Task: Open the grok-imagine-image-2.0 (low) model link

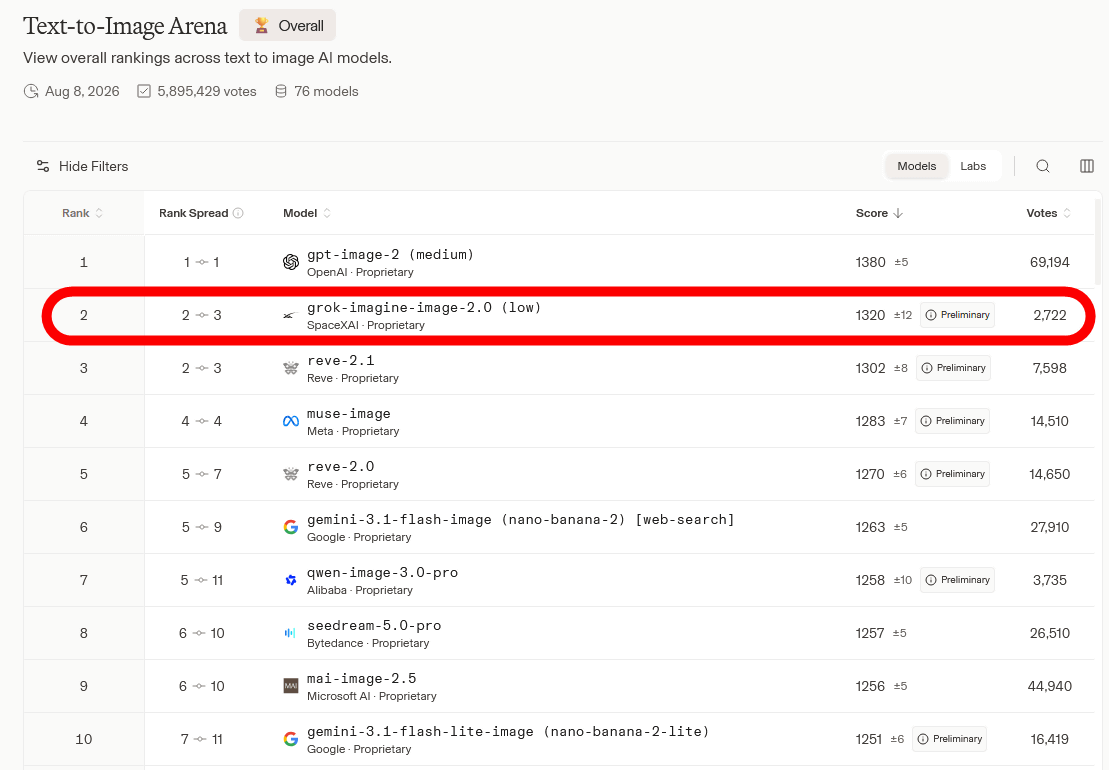Action: (x=424, y=308)
